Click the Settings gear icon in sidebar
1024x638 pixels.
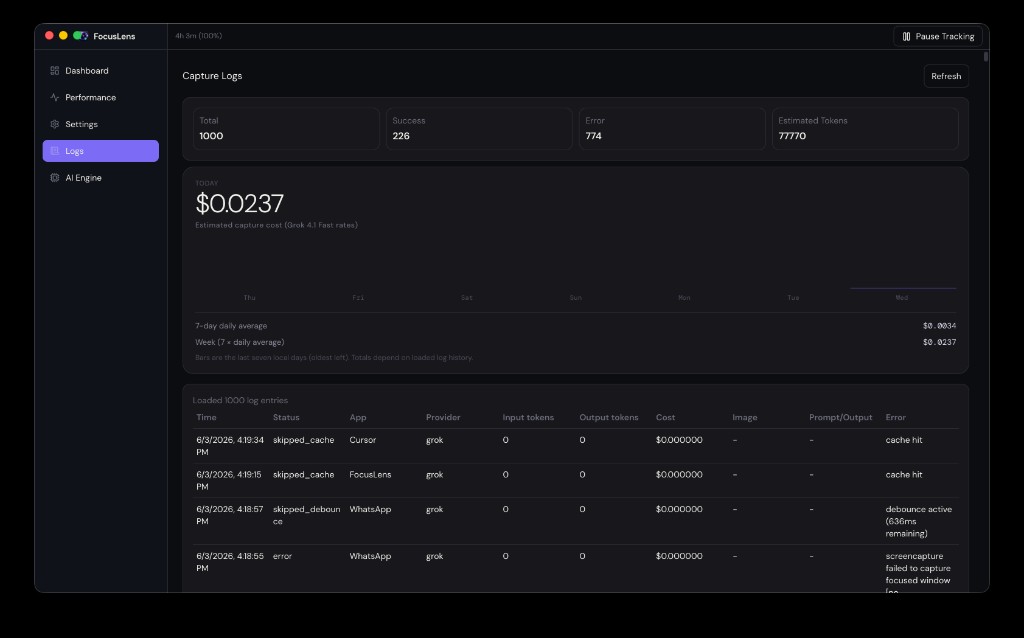(x=55, y=124)
